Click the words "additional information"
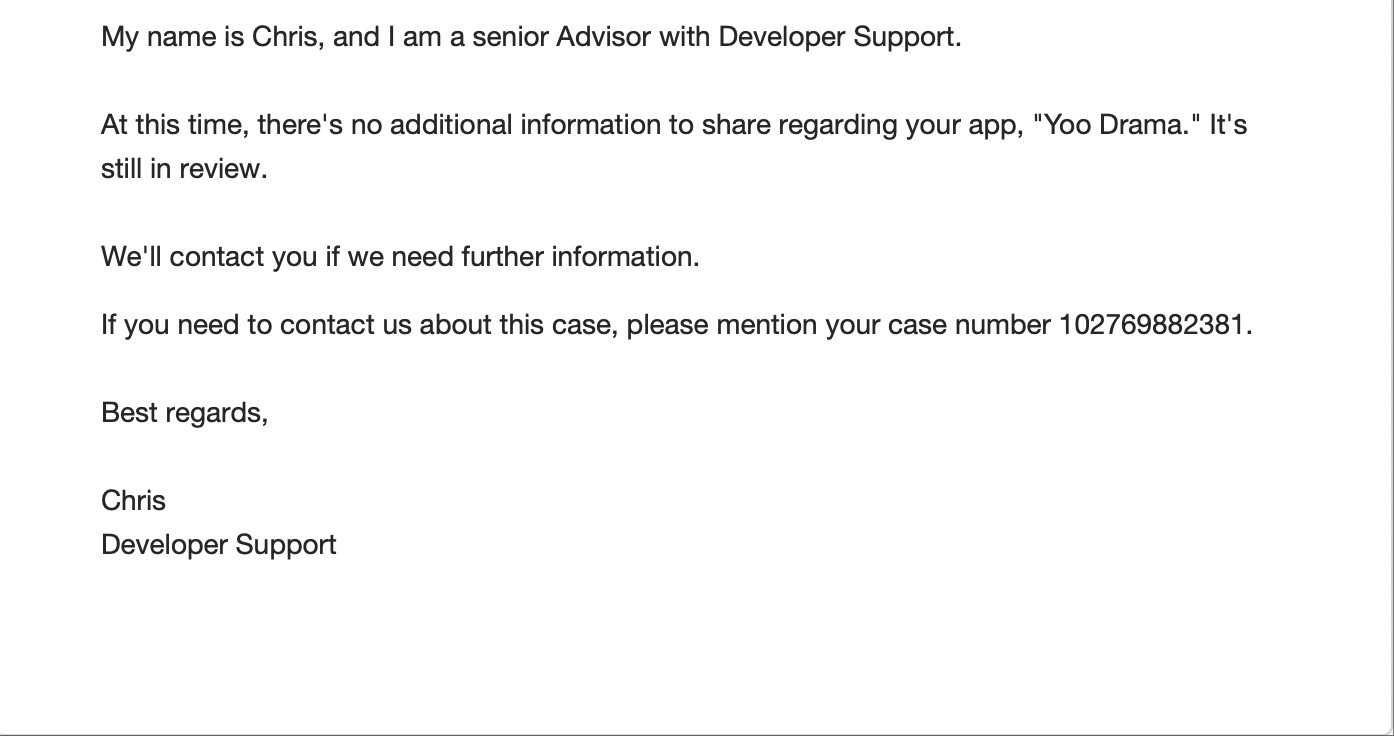This screenshot has height=736, width=1394. point(497,125)
